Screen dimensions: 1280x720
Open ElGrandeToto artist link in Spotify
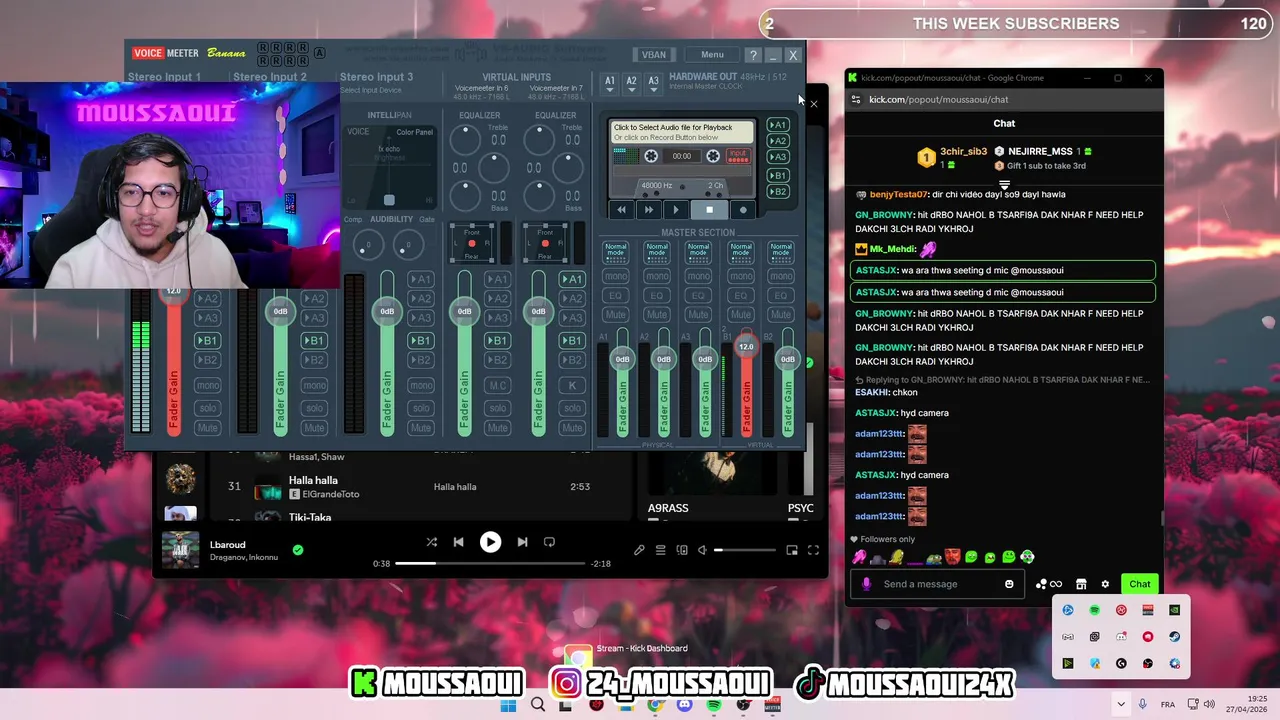coord(330,494)
